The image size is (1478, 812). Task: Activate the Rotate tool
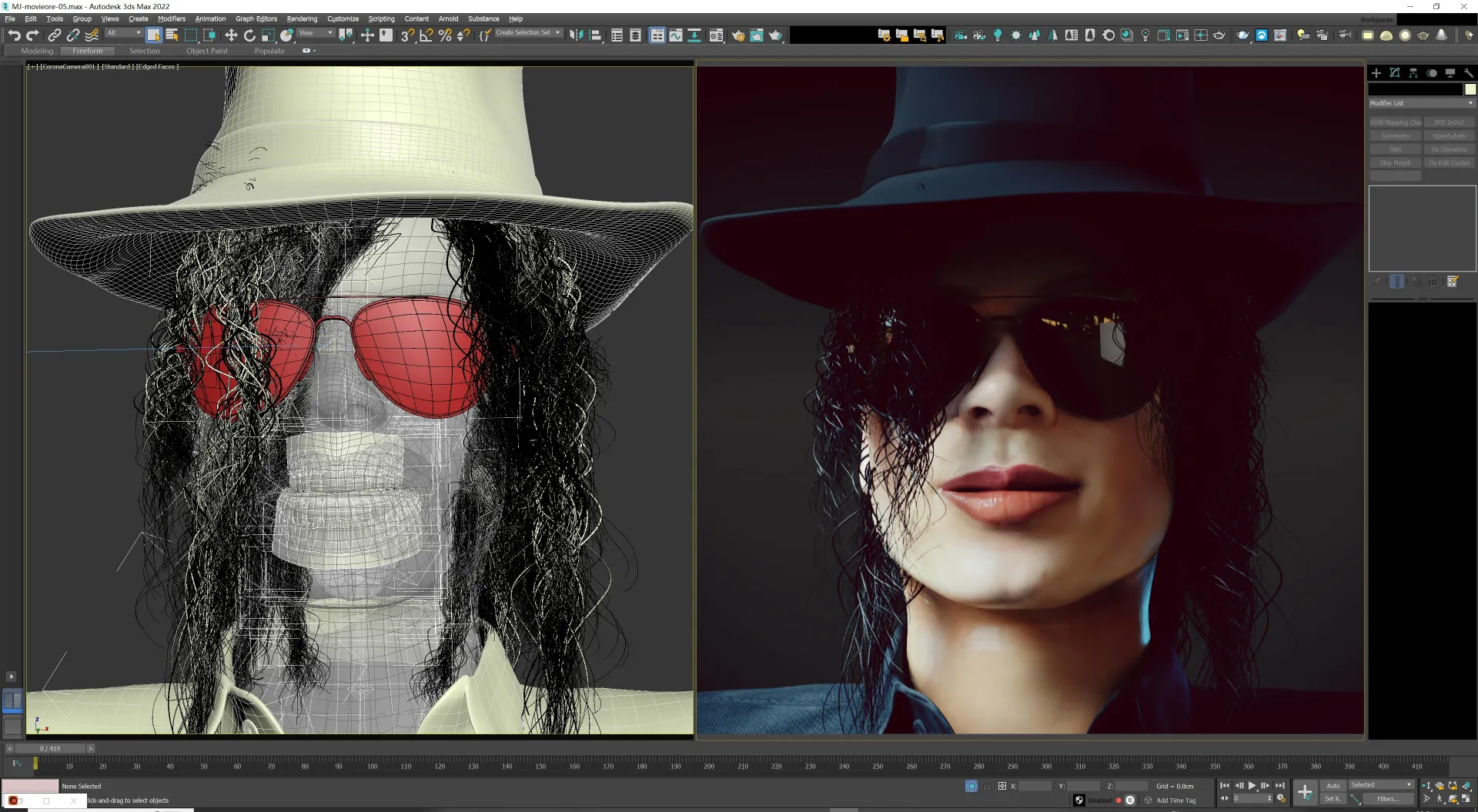tap(249, 35)
